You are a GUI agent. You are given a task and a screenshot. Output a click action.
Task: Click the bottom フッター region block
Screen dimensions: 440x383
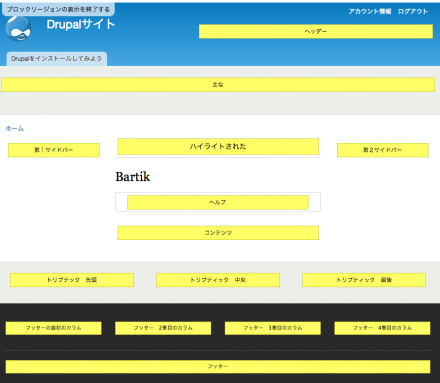pos(218,366)
